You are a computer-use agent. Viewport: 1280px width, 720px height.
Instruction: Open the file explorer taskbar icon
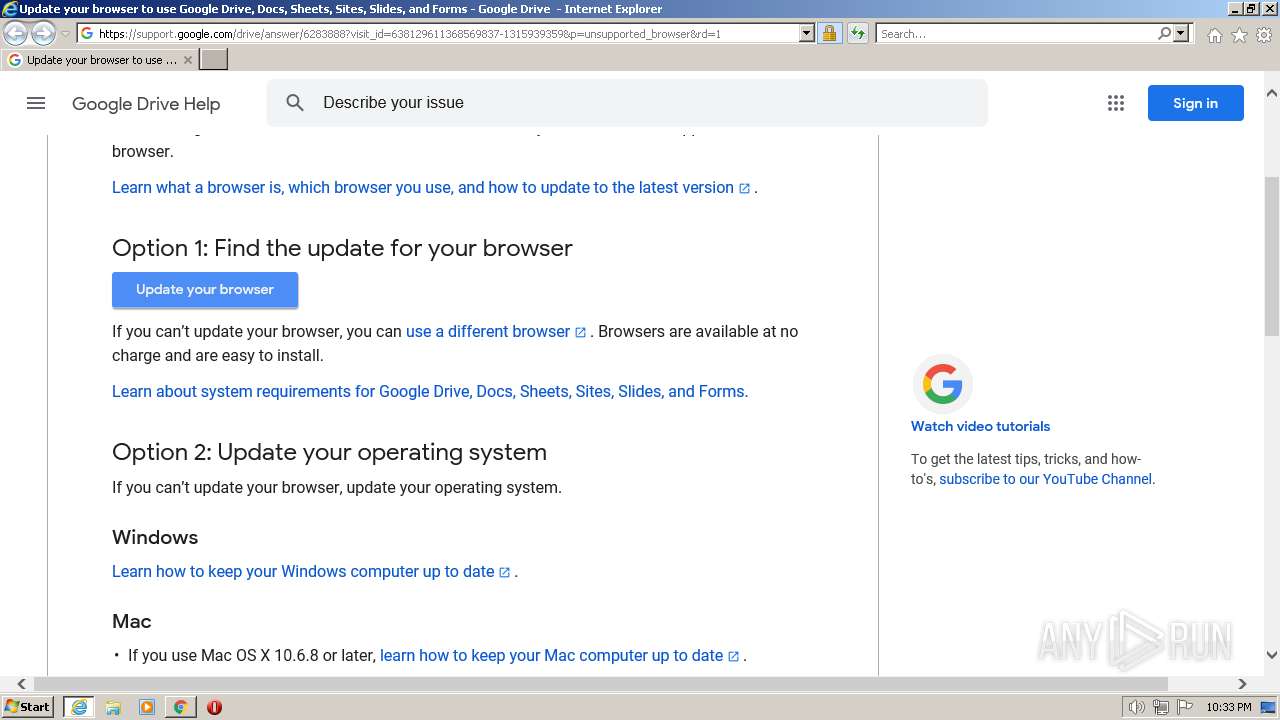tap(113, 707)
